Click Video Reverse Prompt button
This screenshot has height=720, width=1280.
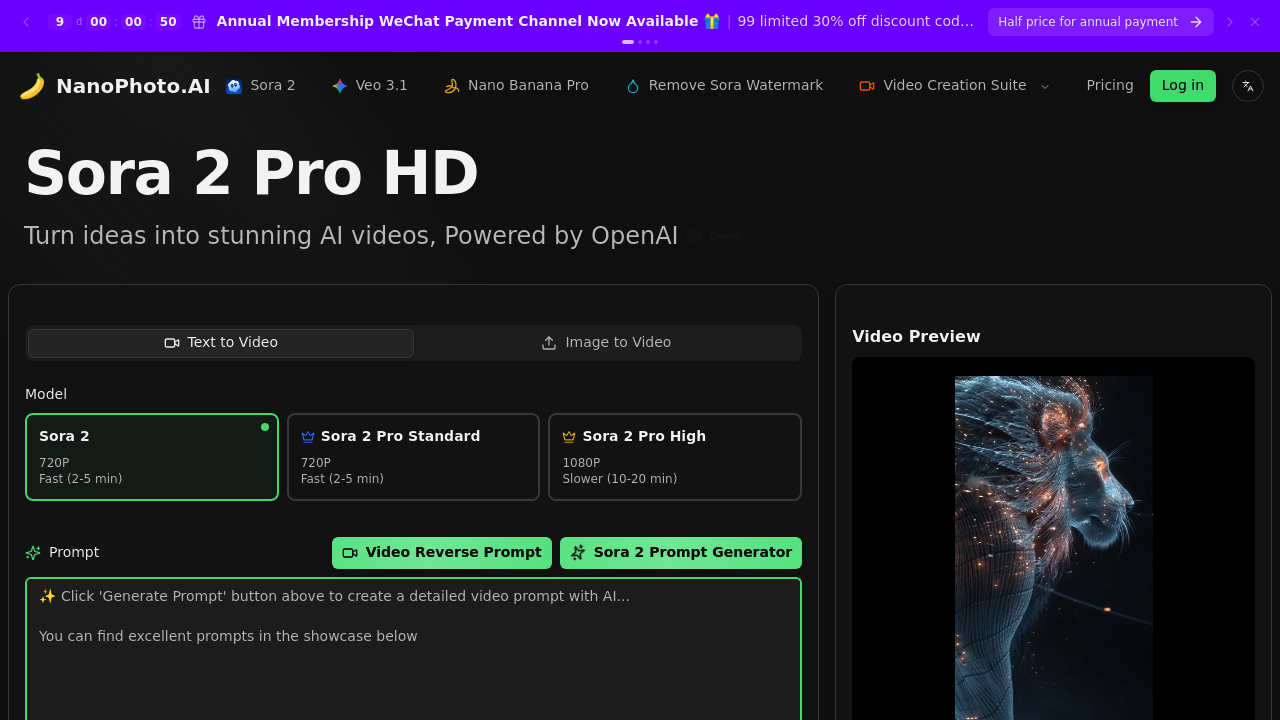click(x=442, y=553)
